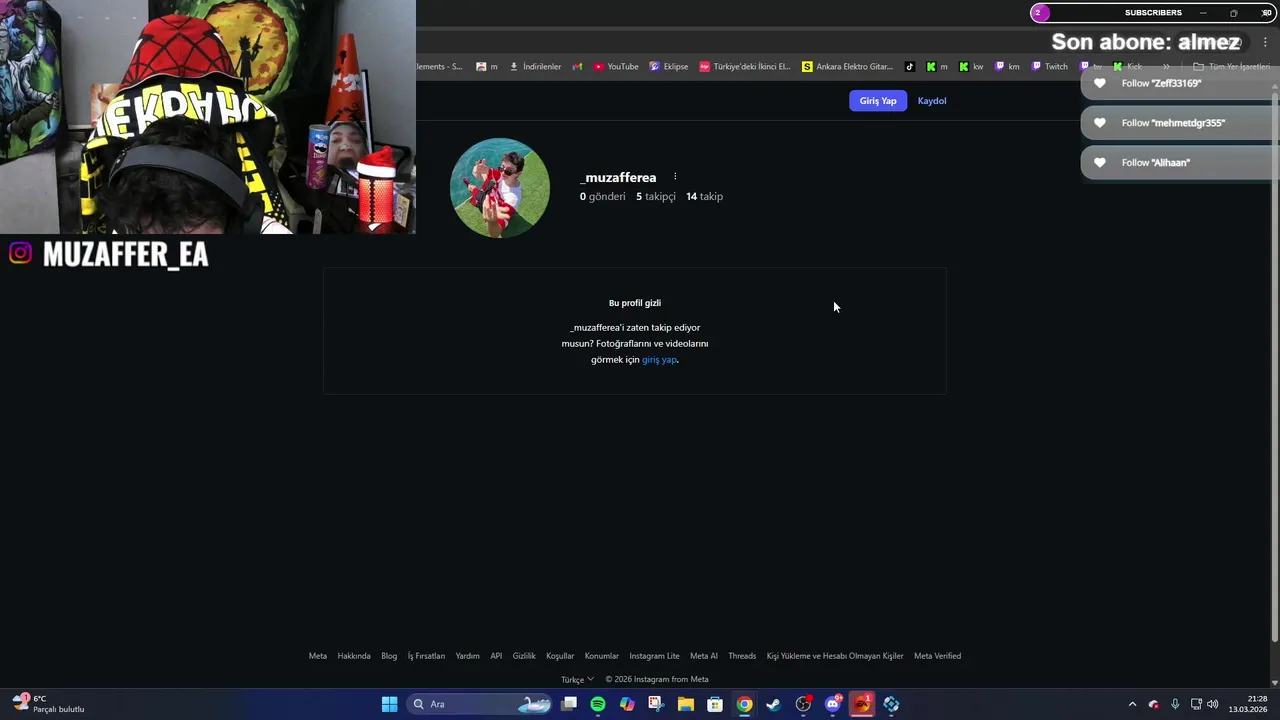Expand the Türkçe language dropdown
This screenshot has height=720, width=1280.
coord(577,679)
